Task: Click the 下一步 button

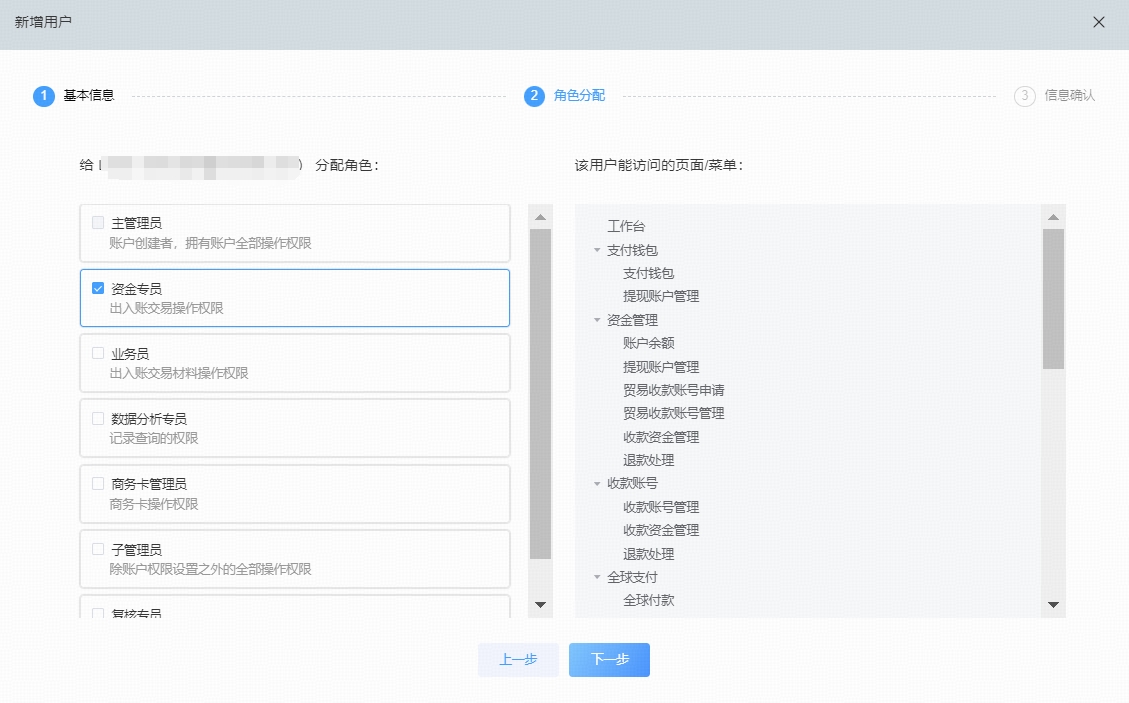Action: click(609, 660)
